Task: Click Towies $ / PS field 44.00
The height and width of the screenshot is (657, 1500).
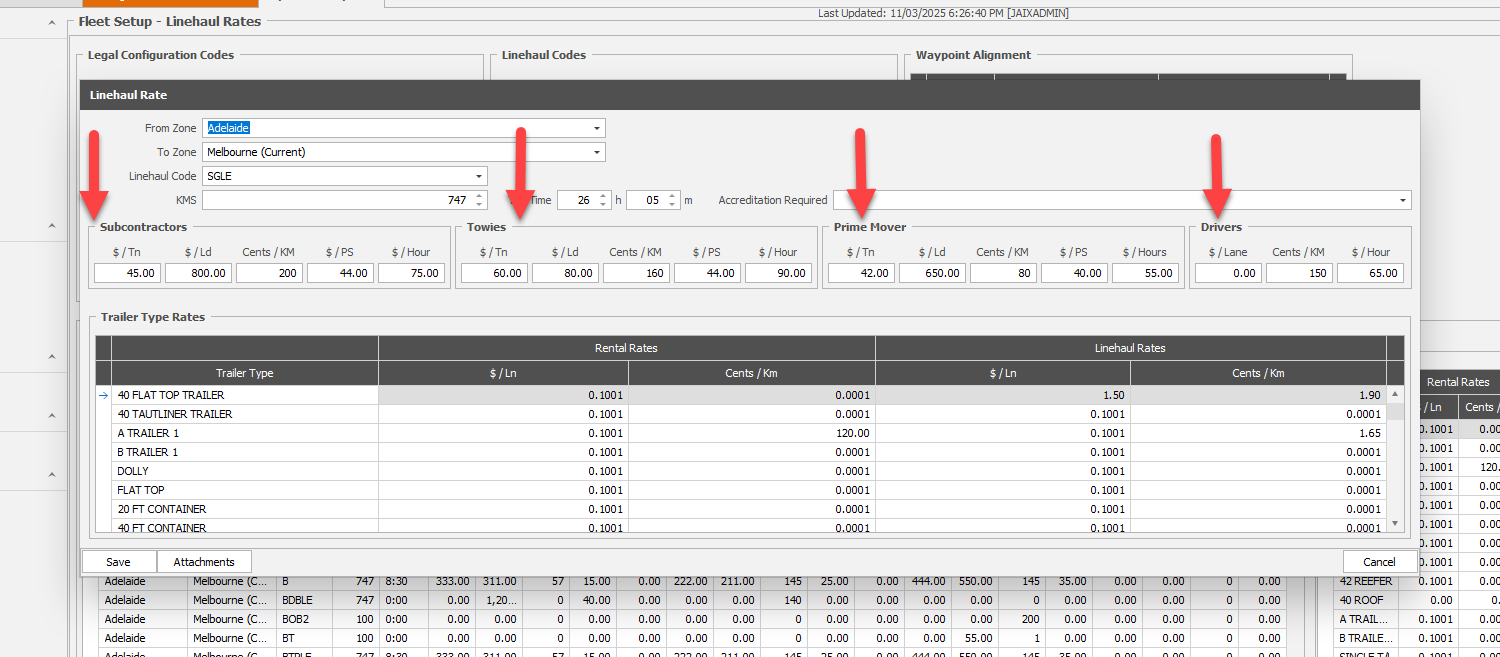Action: click(707, 273)
